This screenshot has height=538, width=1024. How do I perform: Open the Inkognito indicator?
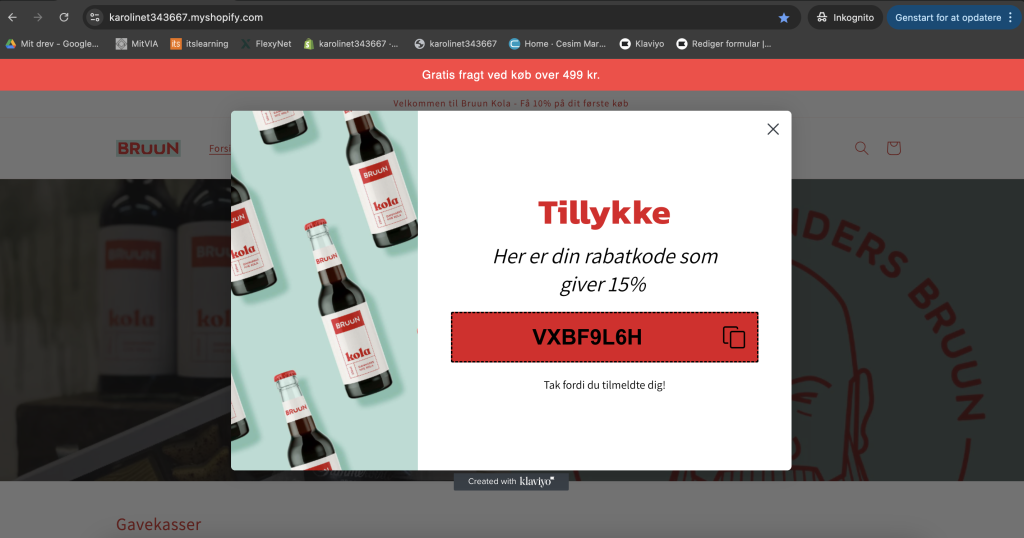point(845,18)
